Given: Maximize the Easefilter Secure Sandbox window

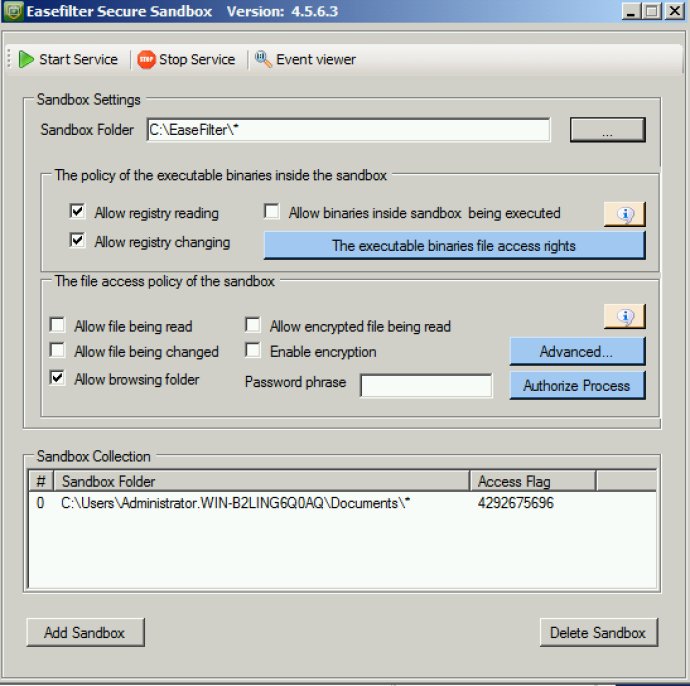Looking at the screenshot, I should coord(652,11).
